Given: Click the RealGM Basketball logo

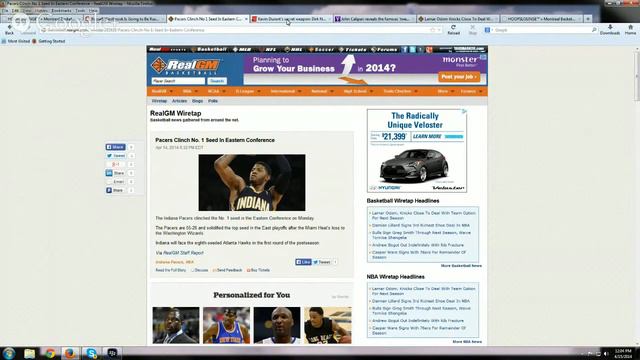Looking at the screenshot, I should tap(186, 67).
